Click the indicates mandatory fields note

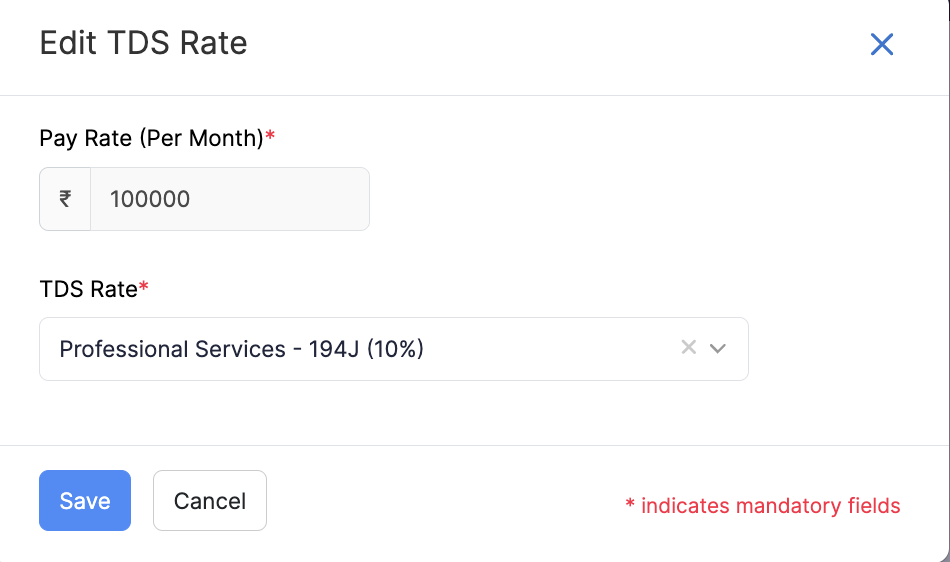[x=770, y=506]
